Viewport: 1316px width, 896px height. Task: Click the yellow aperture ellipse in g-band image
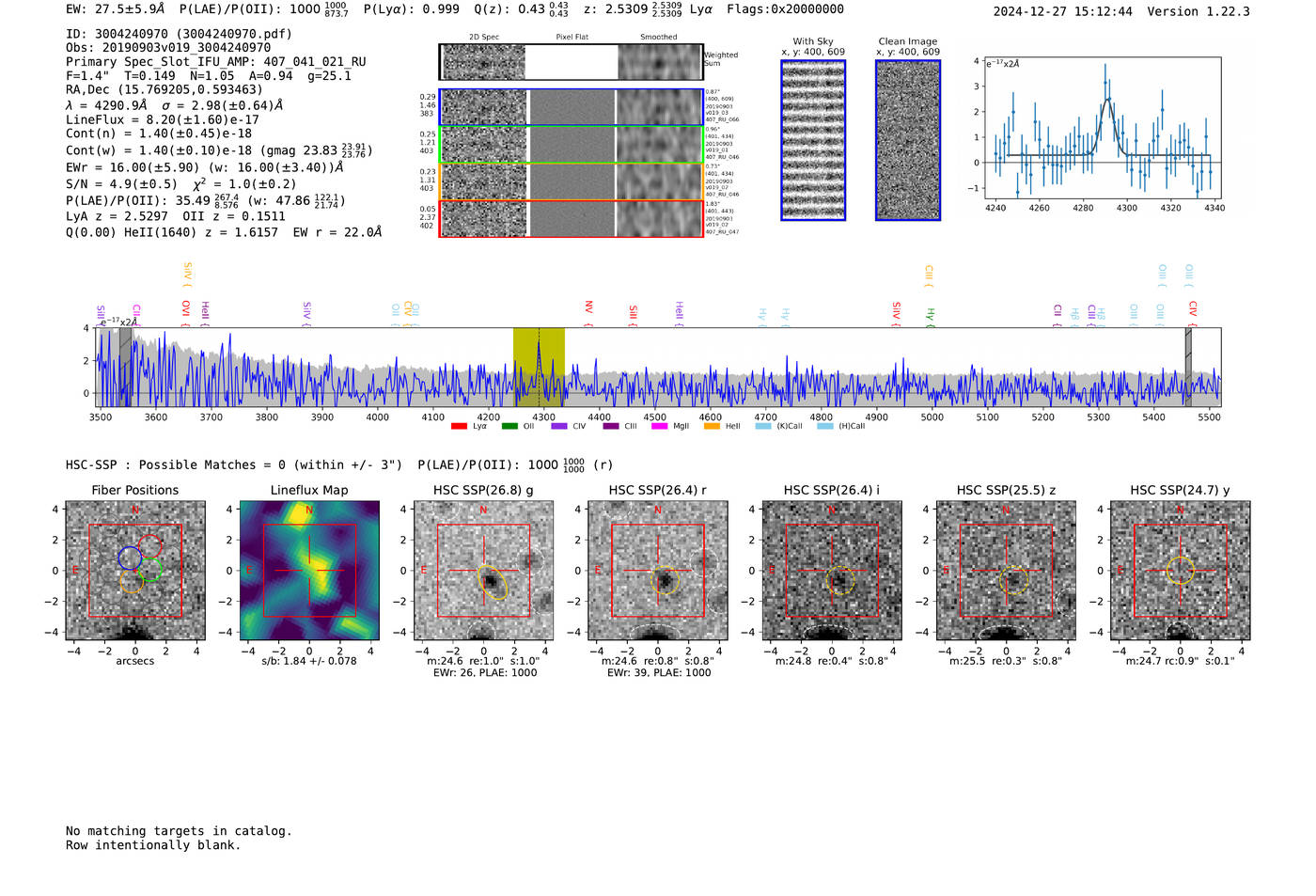(x=493, y=583)
